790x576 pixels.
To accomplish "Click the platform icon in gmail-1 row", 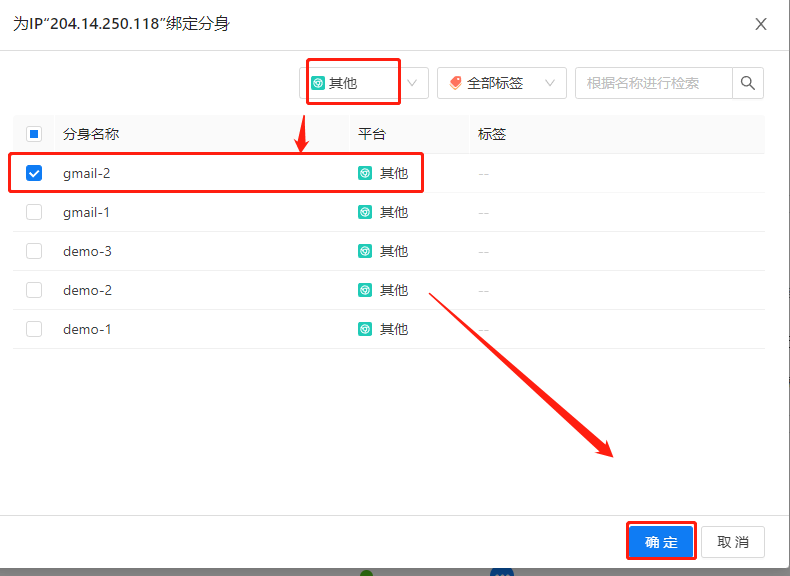I will point(365,212).
